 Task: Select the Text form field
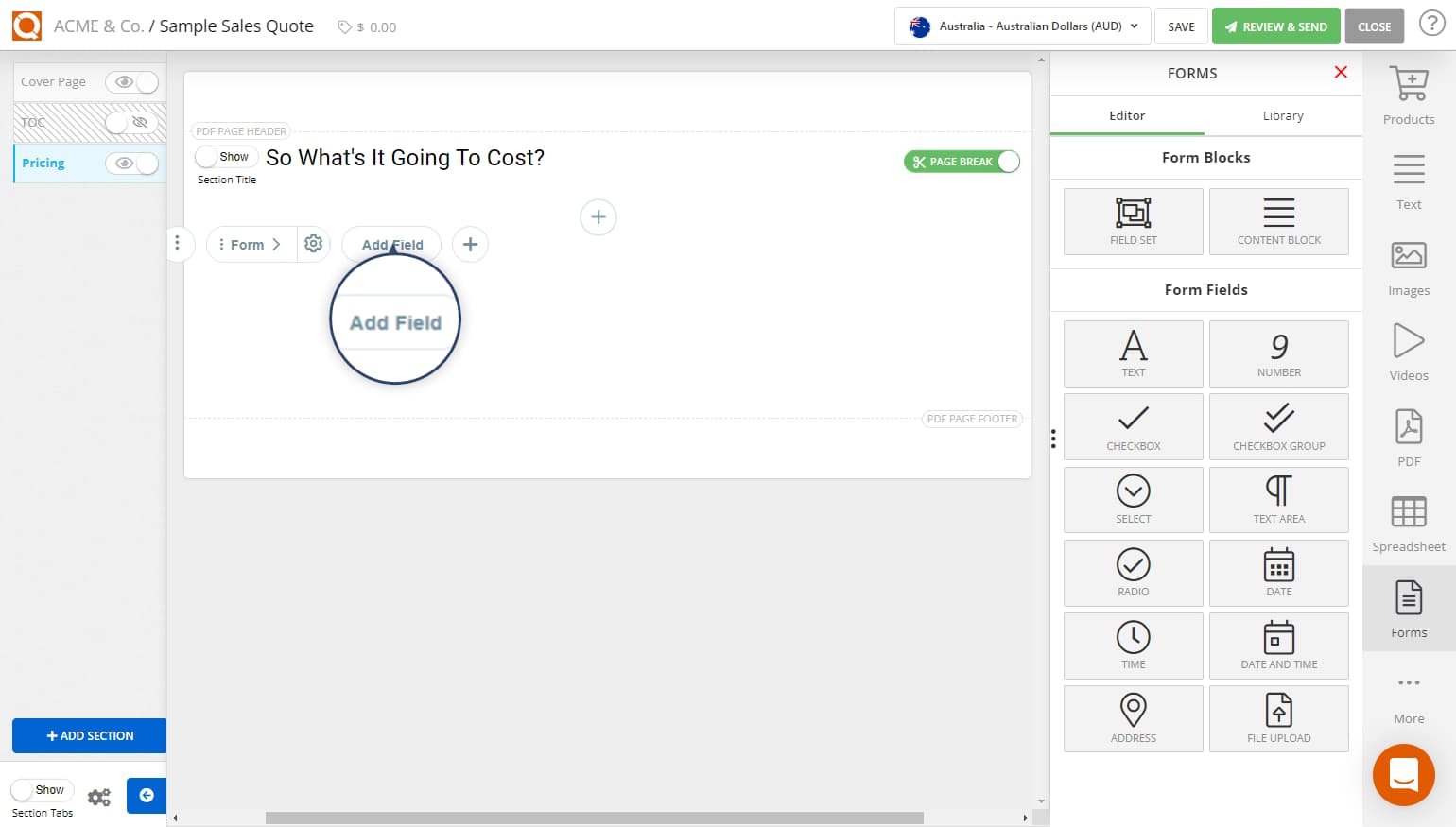point(1133,353)
